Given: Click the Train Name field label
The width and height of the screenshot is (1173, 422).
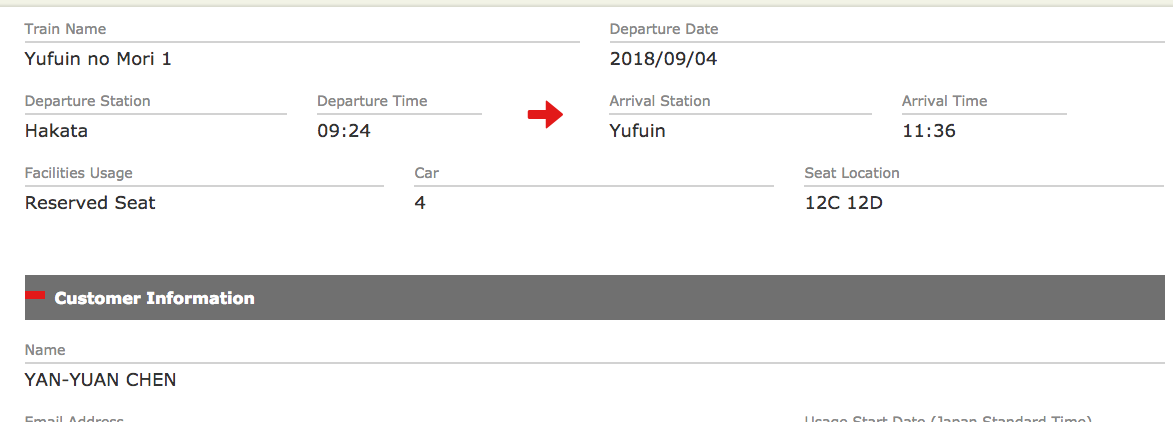Looking at the screenshot, I should pos(65,29).
